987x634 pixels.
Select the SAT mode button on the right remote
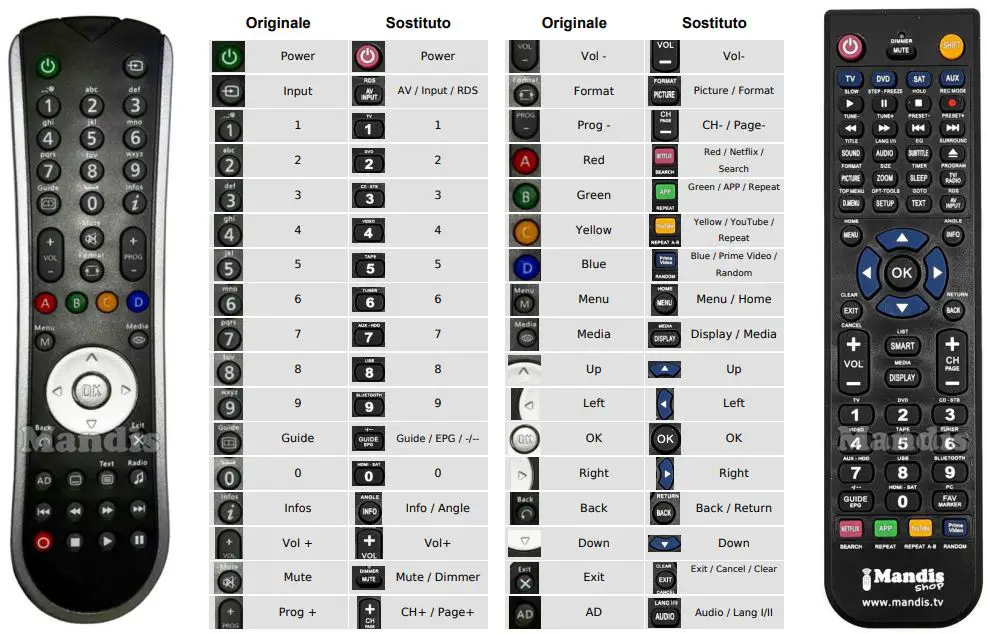click(x=918, y=79)
